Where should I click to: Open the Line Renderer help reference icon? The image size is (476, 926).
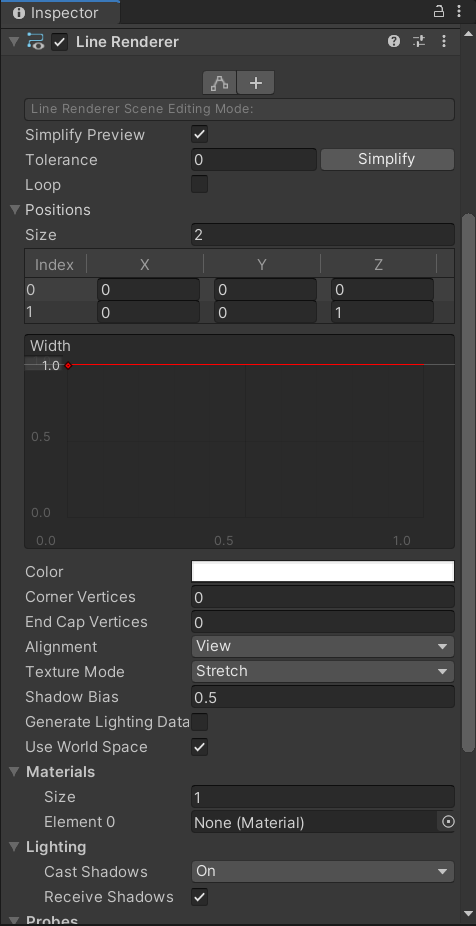394,41
